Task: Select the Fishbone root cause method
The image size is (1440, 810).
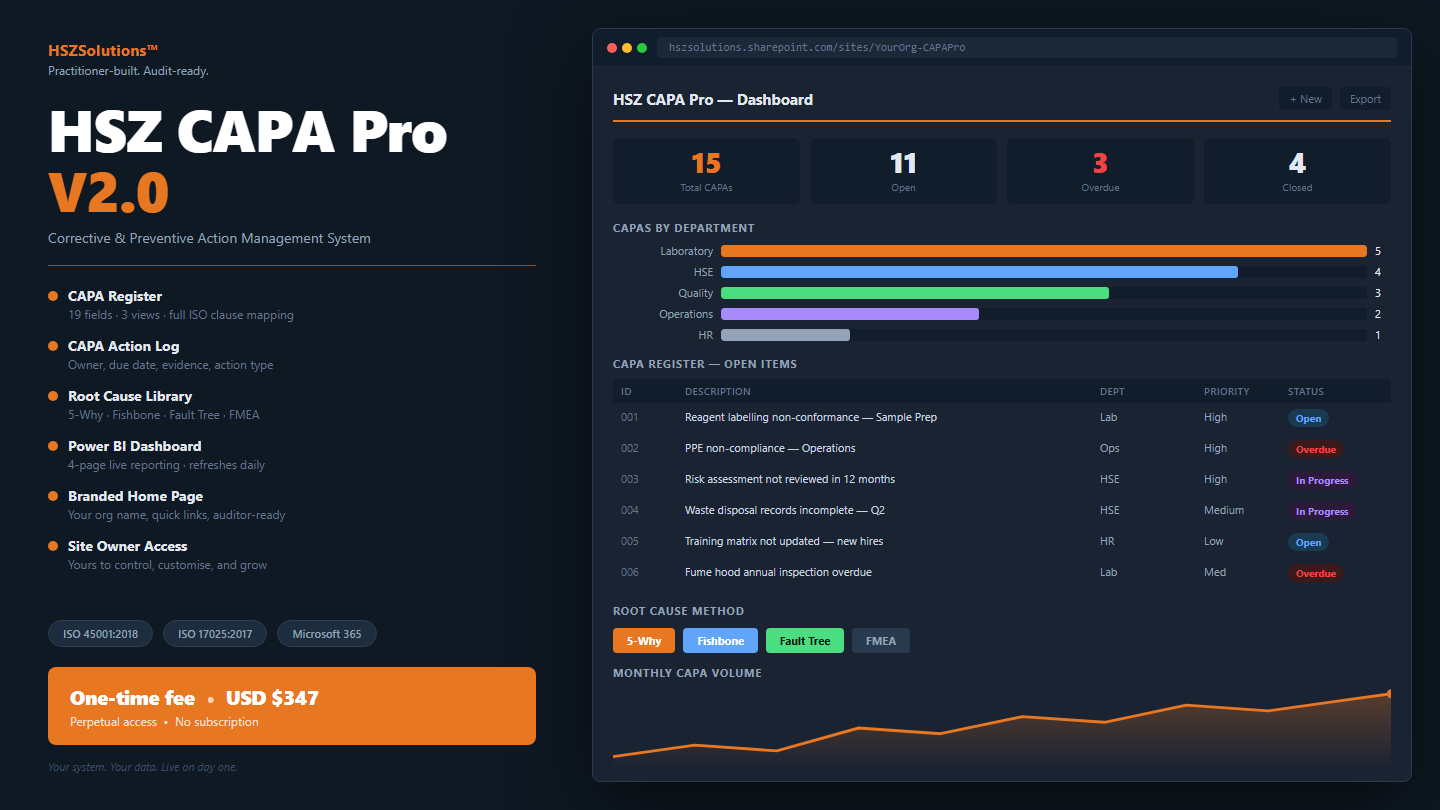Action: (x=720, y=641)
